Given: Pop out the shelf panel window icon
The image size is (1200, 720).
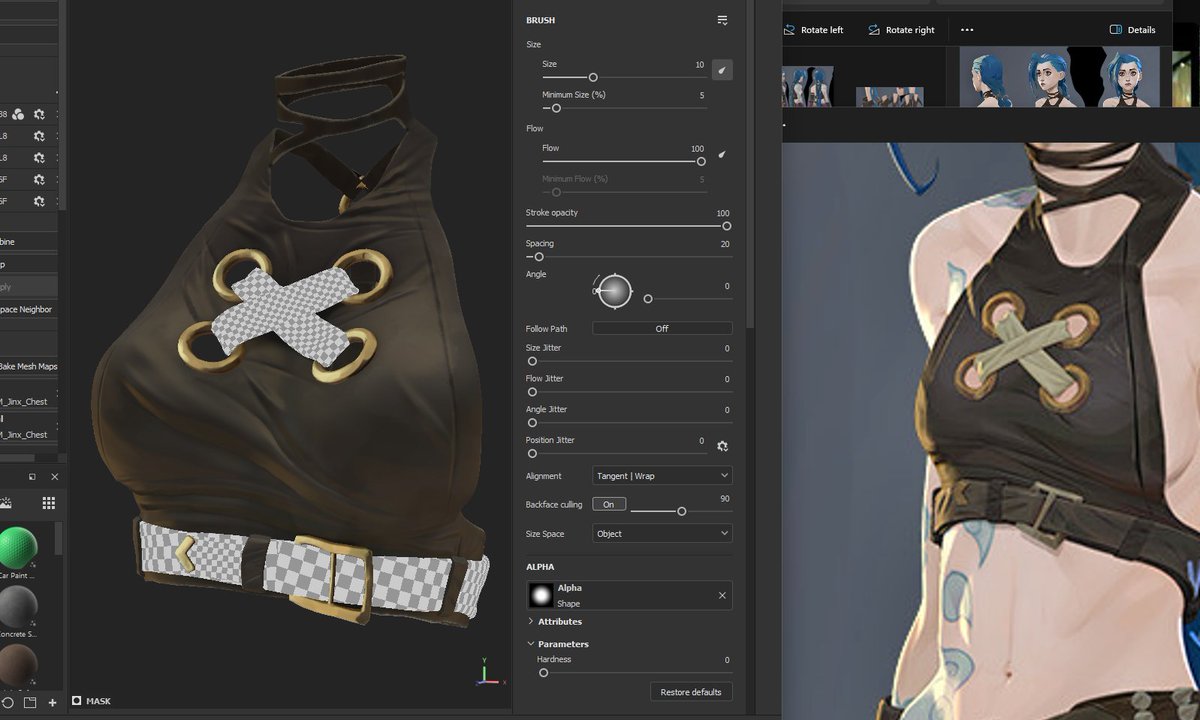Looking at the screenshot, I should pyautogui.click(x=32, y=477).
